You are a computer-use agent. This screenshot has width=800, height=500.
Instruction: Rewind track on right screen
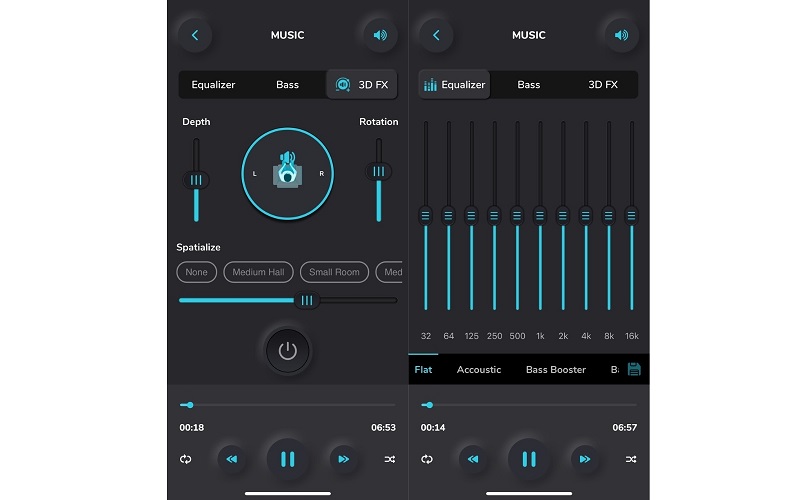point(473,459)
